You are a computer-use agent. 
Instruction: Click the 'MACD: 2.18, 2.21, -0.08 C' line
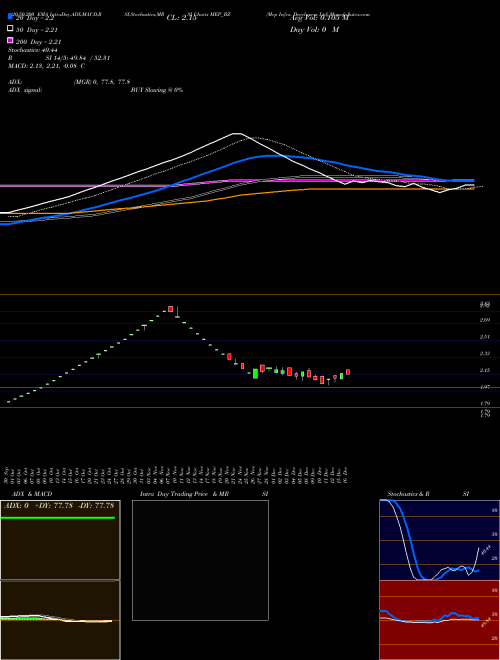click(x=46, y=66)
